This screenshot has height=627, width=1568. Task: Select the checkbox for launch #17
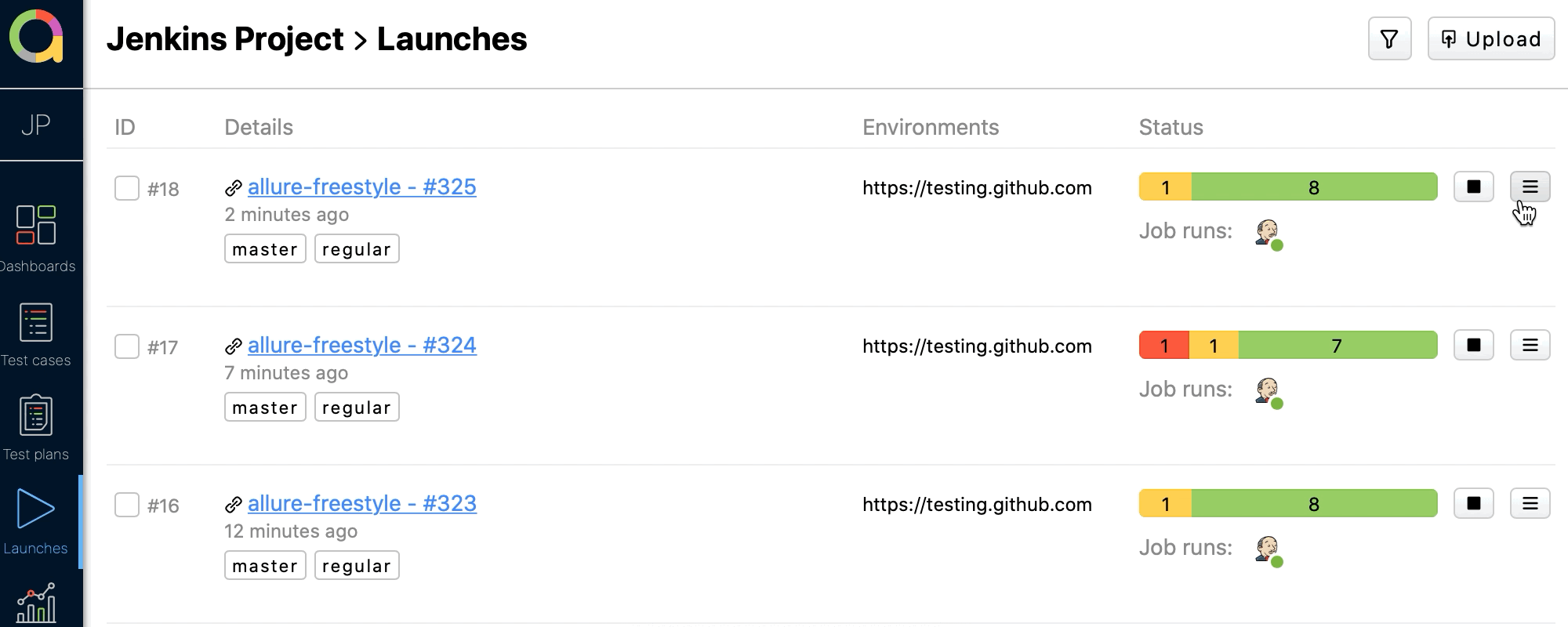click(x=127, y=346)
